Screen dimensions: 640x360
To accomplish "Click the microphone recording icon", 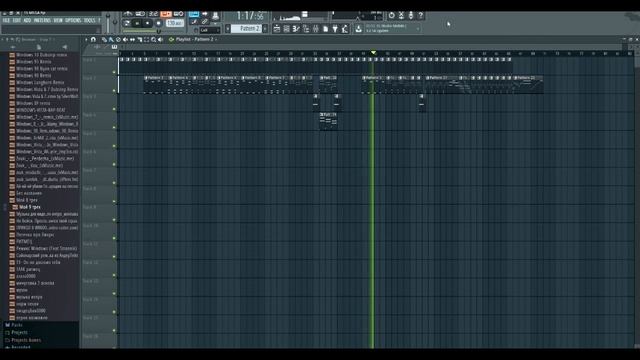I will click(411, 15).
